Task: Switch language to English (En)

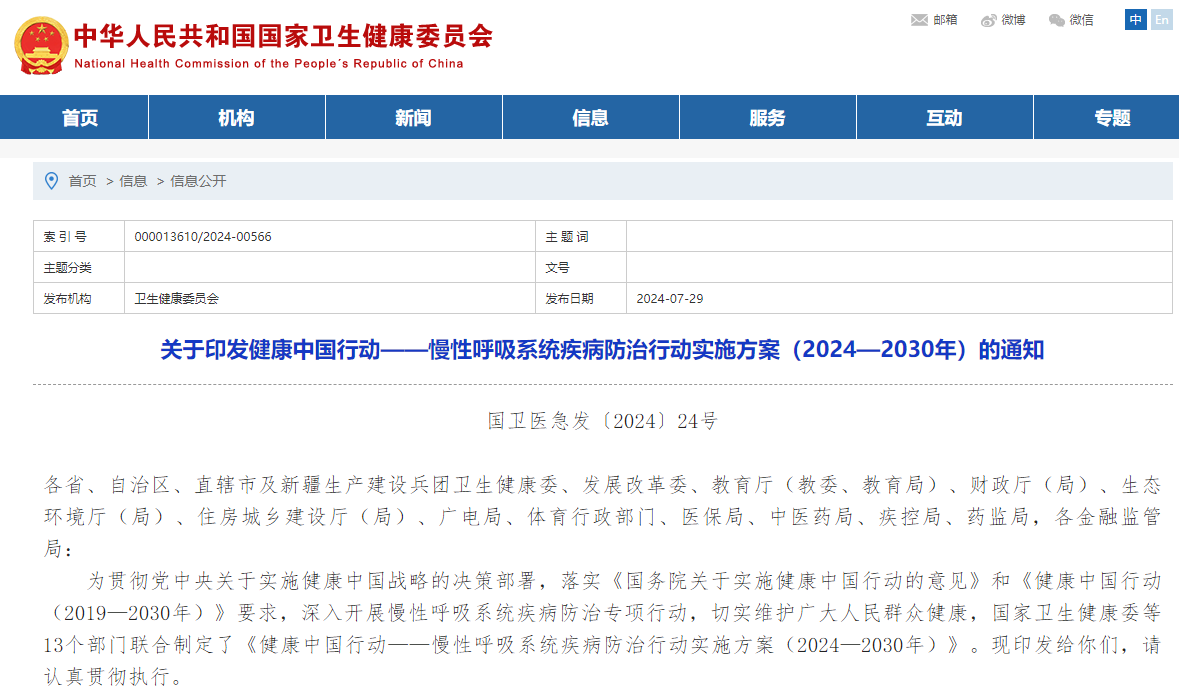Action: (x=1161, y=20)
